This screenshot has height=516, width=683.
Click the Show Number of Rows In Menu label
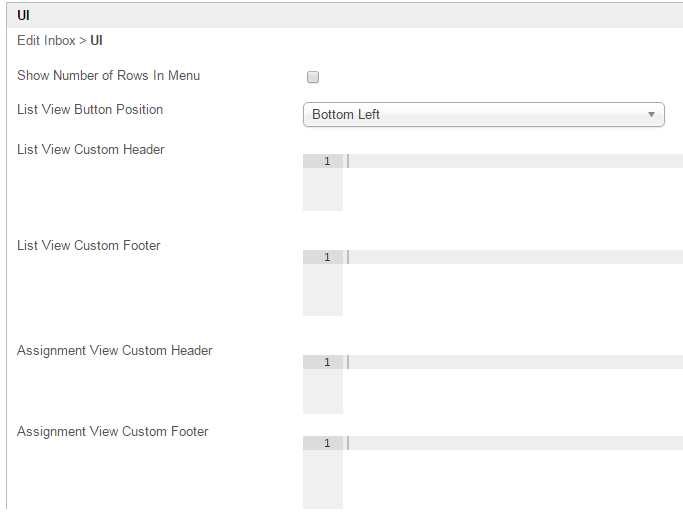(108, 76)
